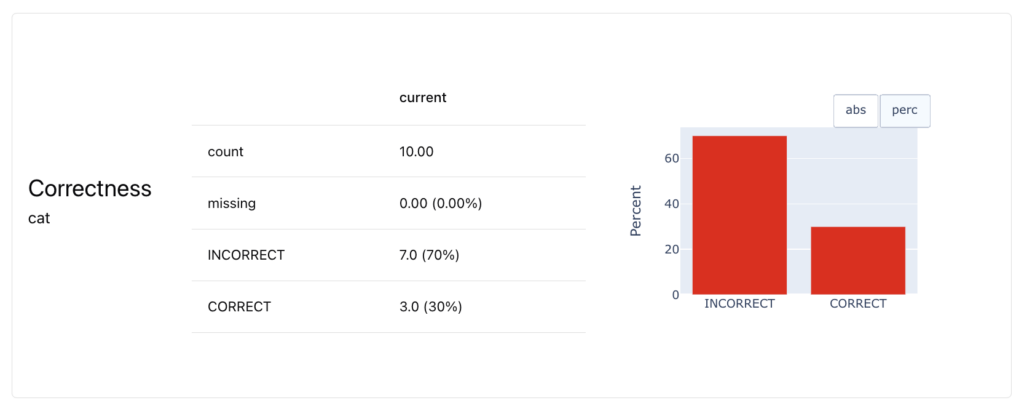This screenshot has width=1024, height=411.
Task: Switch chart to abs view
Action: pyautogui.click(x=856, y=111)
